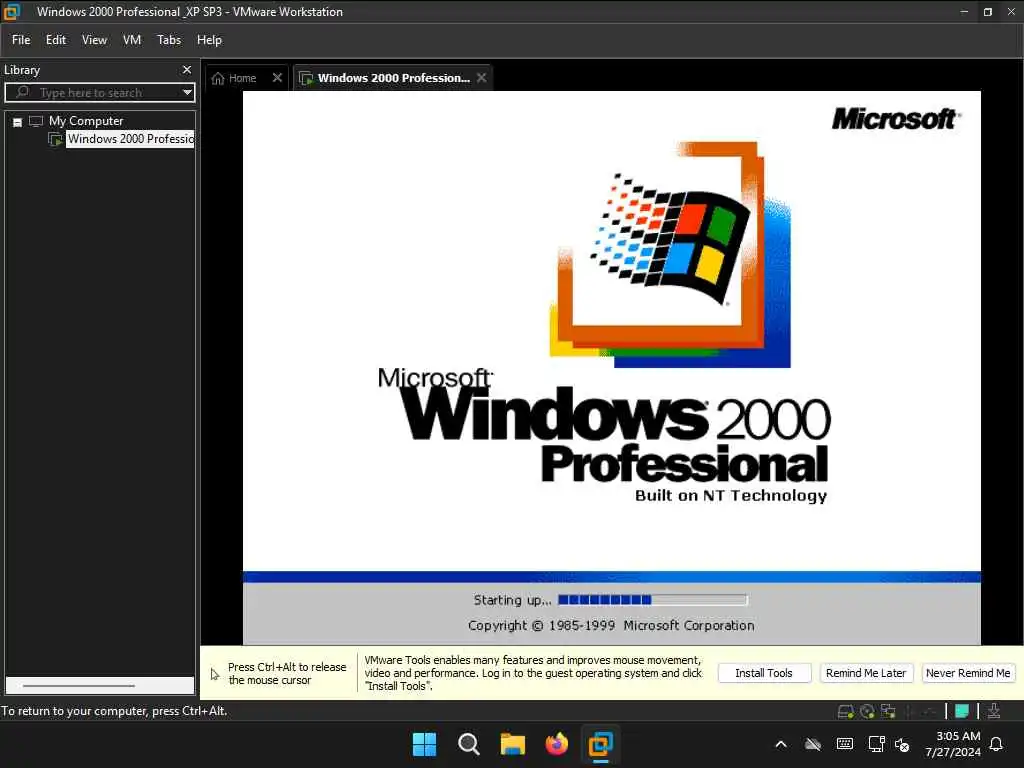1024x768 pixels.
Task: Click the Starting up progress bar
Action: (x=652, y=600)
